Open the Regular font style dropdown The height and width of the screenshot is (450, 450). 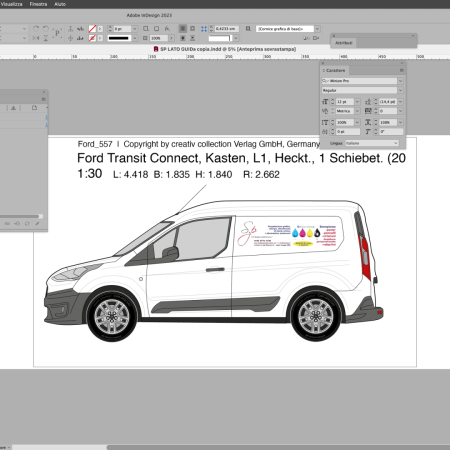[x=400, y=90]
